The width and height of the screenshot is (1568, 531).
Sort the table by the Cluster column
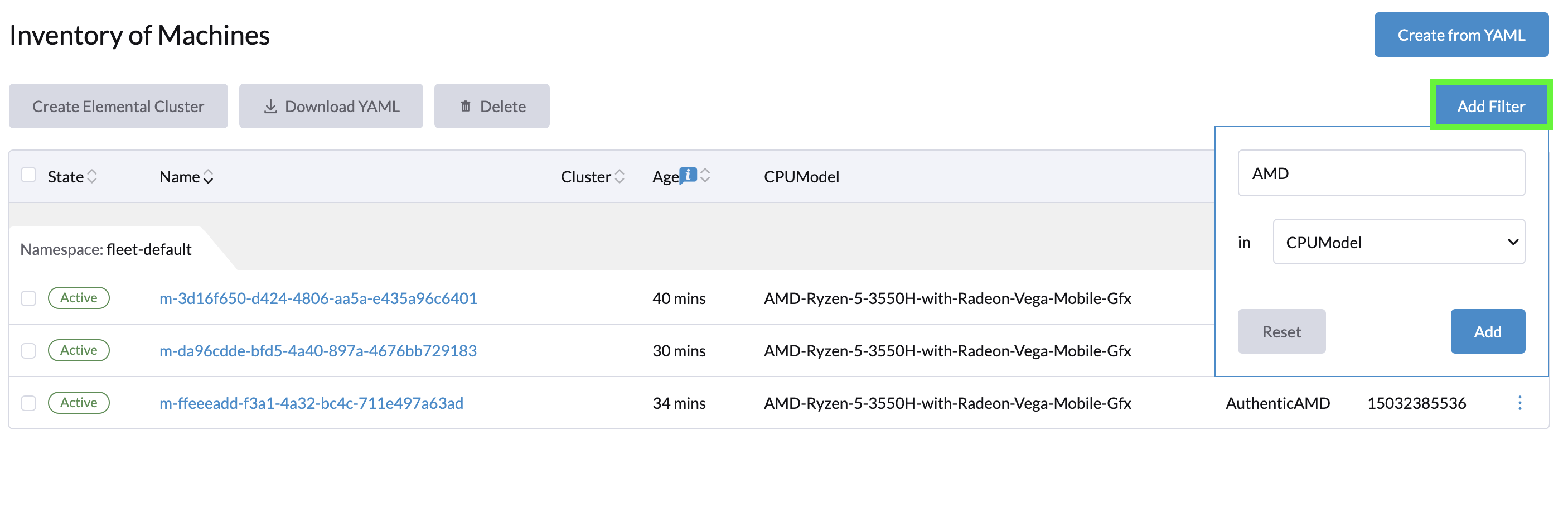click(620, 176)
